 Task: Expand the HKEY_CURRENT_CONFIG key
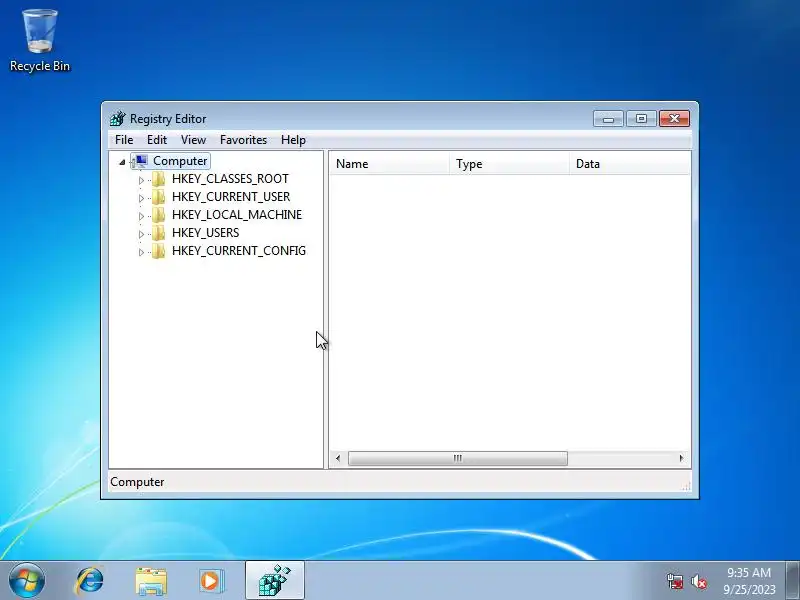pyautogui.click(x=141, y=252)
